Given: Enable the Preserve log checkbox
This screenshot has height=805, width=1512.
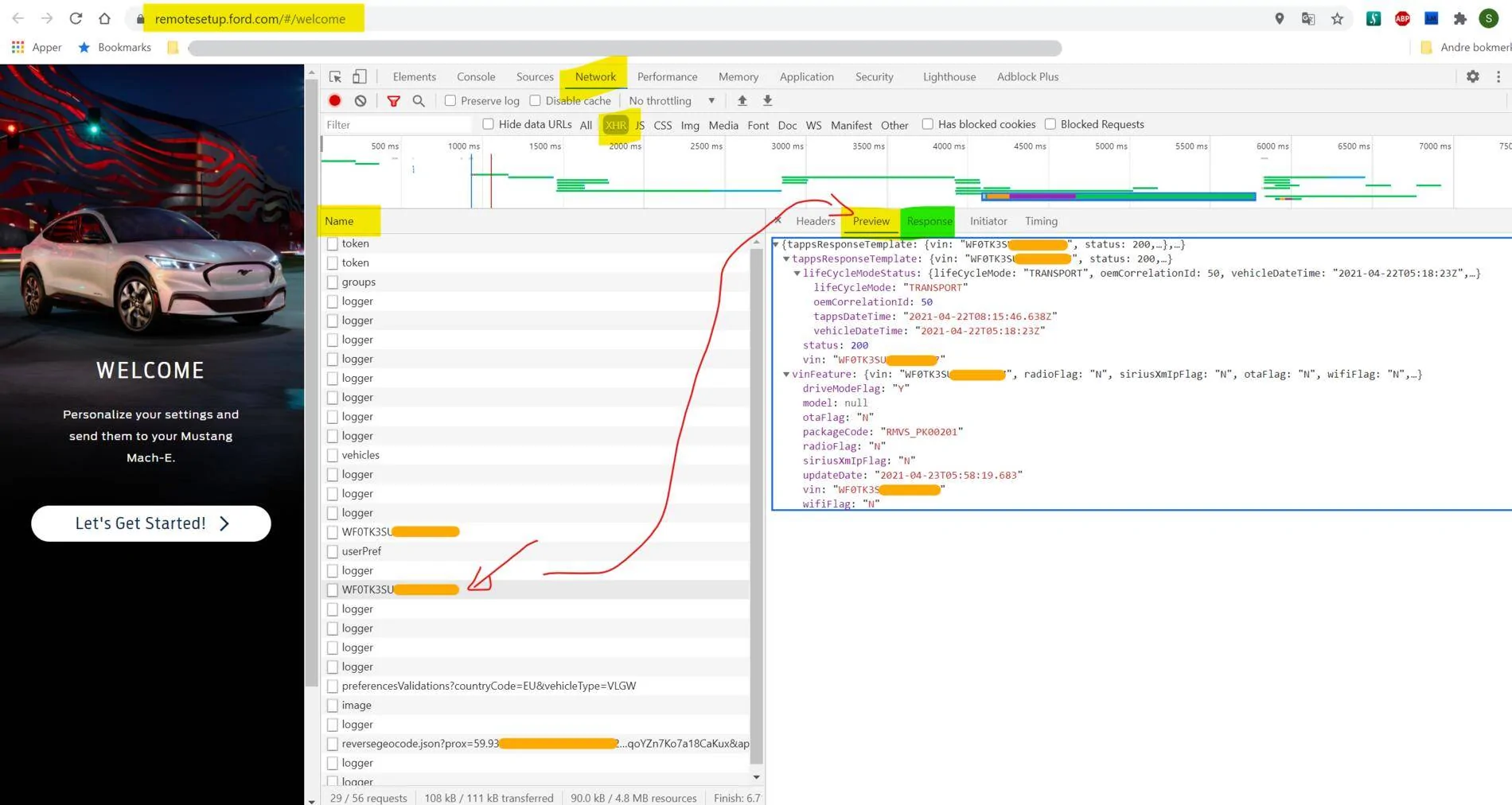Looking at the screenshot, I should pyautogui.click(x=450, y=100).
